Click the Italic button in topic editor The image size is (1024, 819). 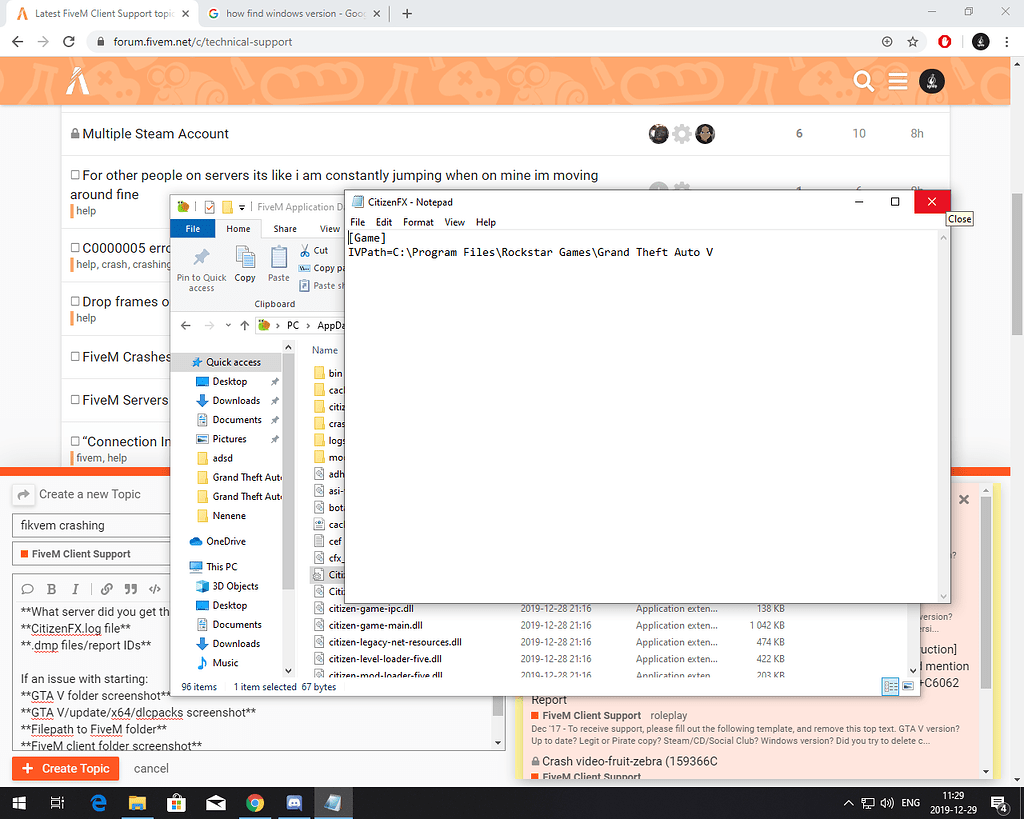[x=75, y=589]
